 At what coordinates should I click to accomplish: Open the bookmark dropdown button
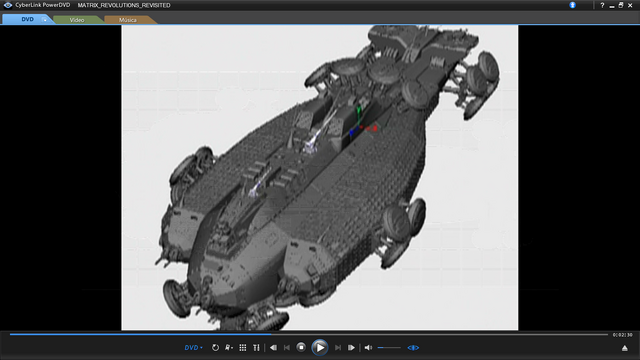click(229, 348)
